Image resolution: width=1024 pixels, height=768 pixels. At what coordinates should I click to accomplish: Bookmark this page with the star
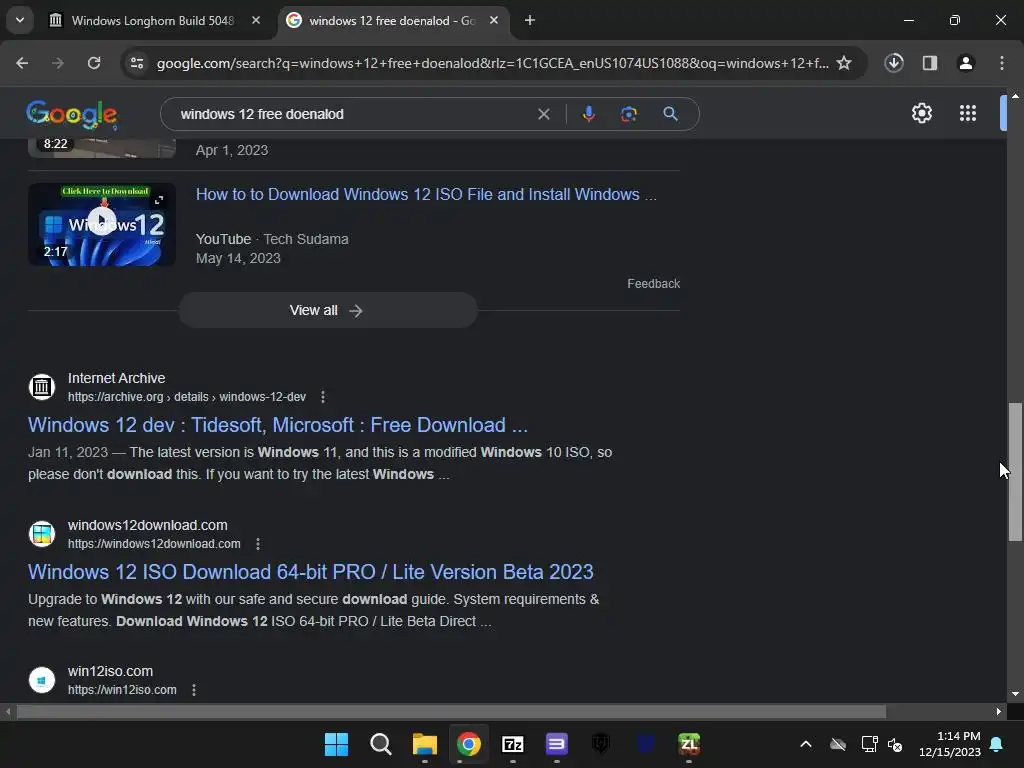coord(844,63)
